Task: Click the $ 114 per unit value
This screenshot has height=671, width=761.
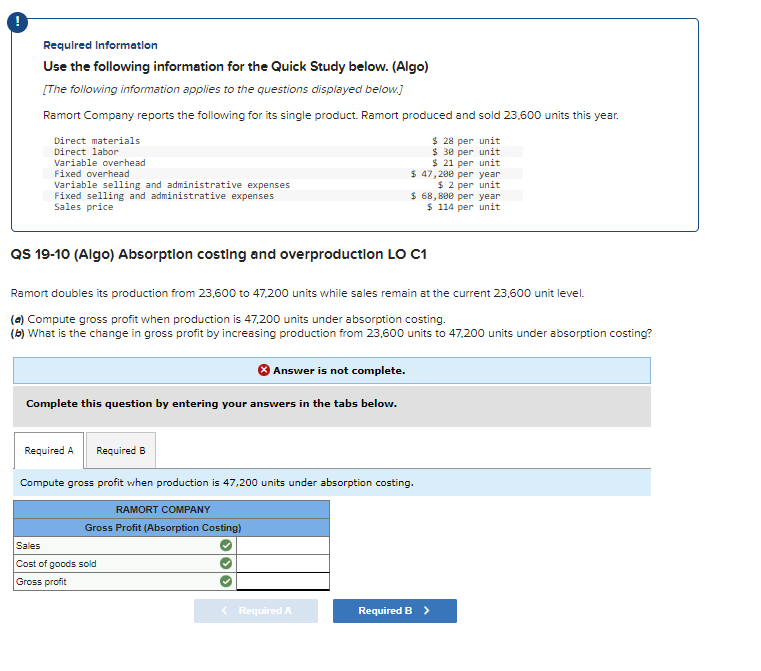Action: [463, 207]
